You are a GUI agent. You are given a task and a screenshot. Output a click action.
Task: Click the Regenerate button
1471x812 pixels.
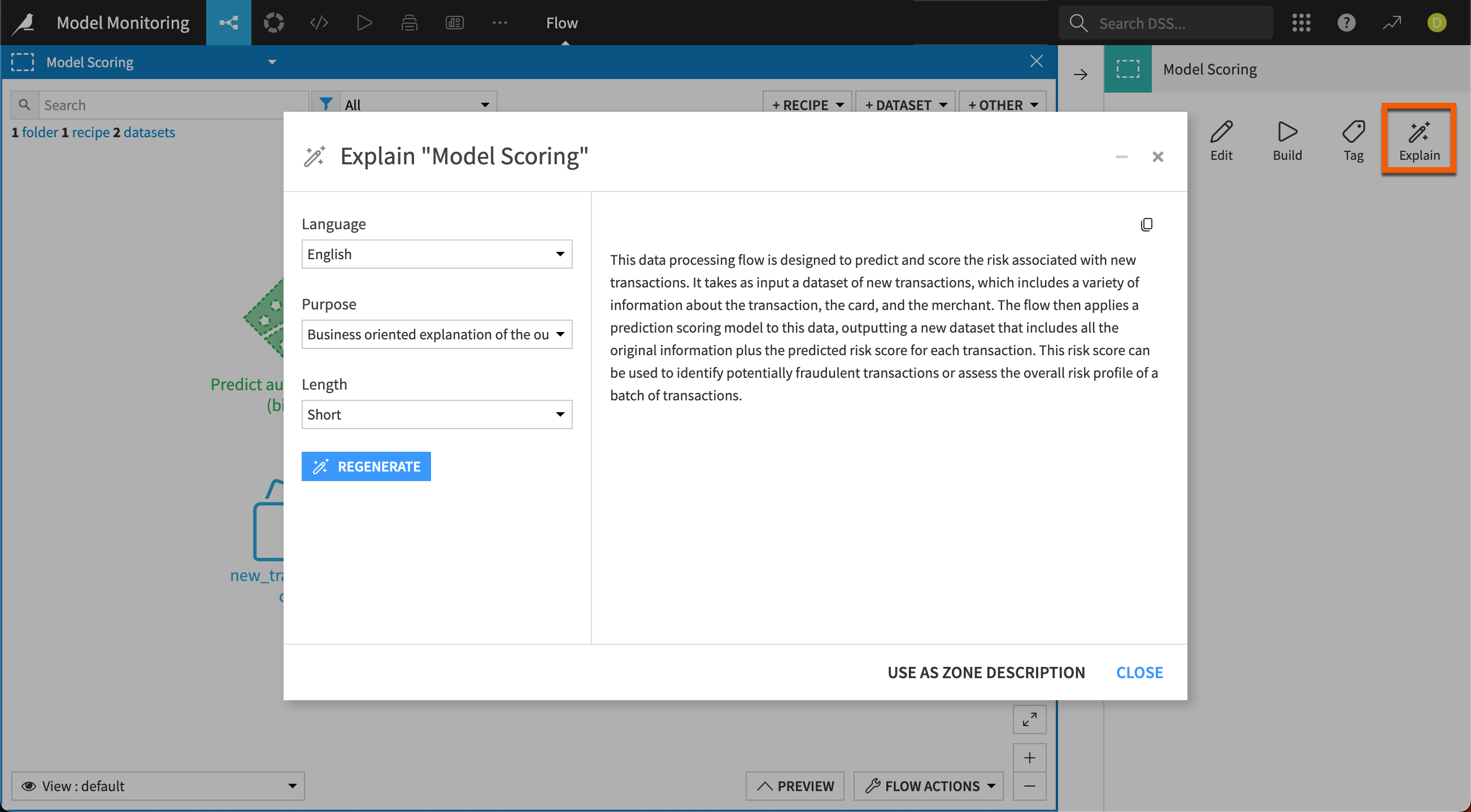click(x=366, y=466)
